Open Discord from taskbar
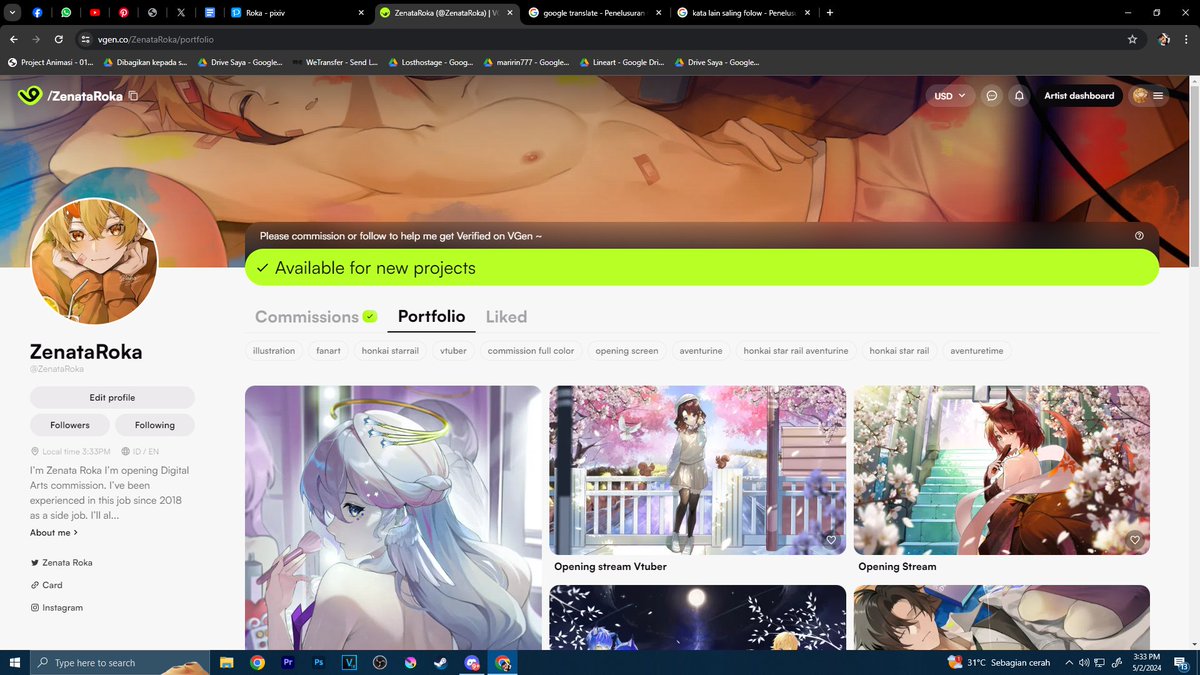 click(x=472, y=662)
